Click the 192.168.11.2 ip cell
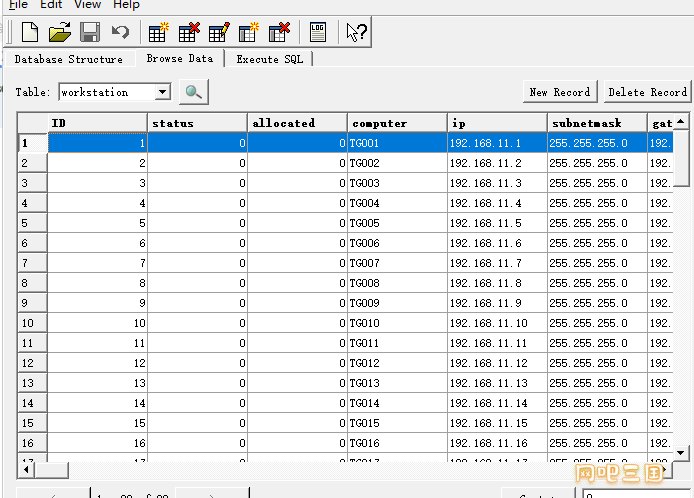Screen dimensions: 694x498 pos(497,163)
